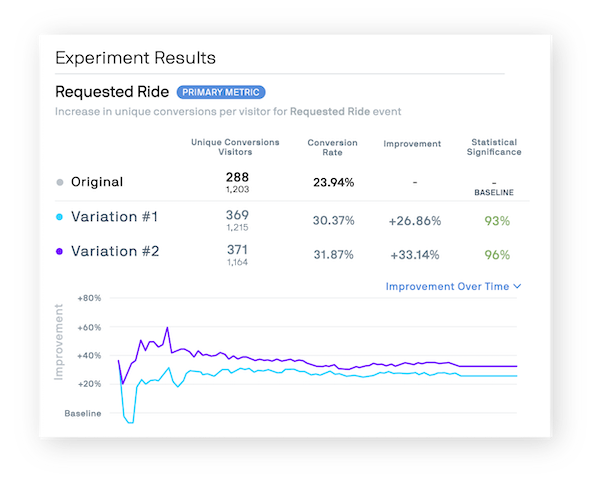Select the Variation #2 row label
The width and height of the screenshot is (600, 480).
[115, 251]
